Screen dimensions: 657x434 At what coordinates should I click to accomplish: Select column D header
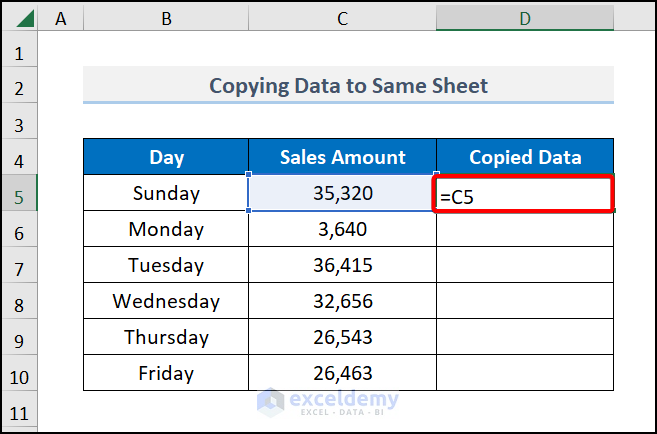click(524, 18)
